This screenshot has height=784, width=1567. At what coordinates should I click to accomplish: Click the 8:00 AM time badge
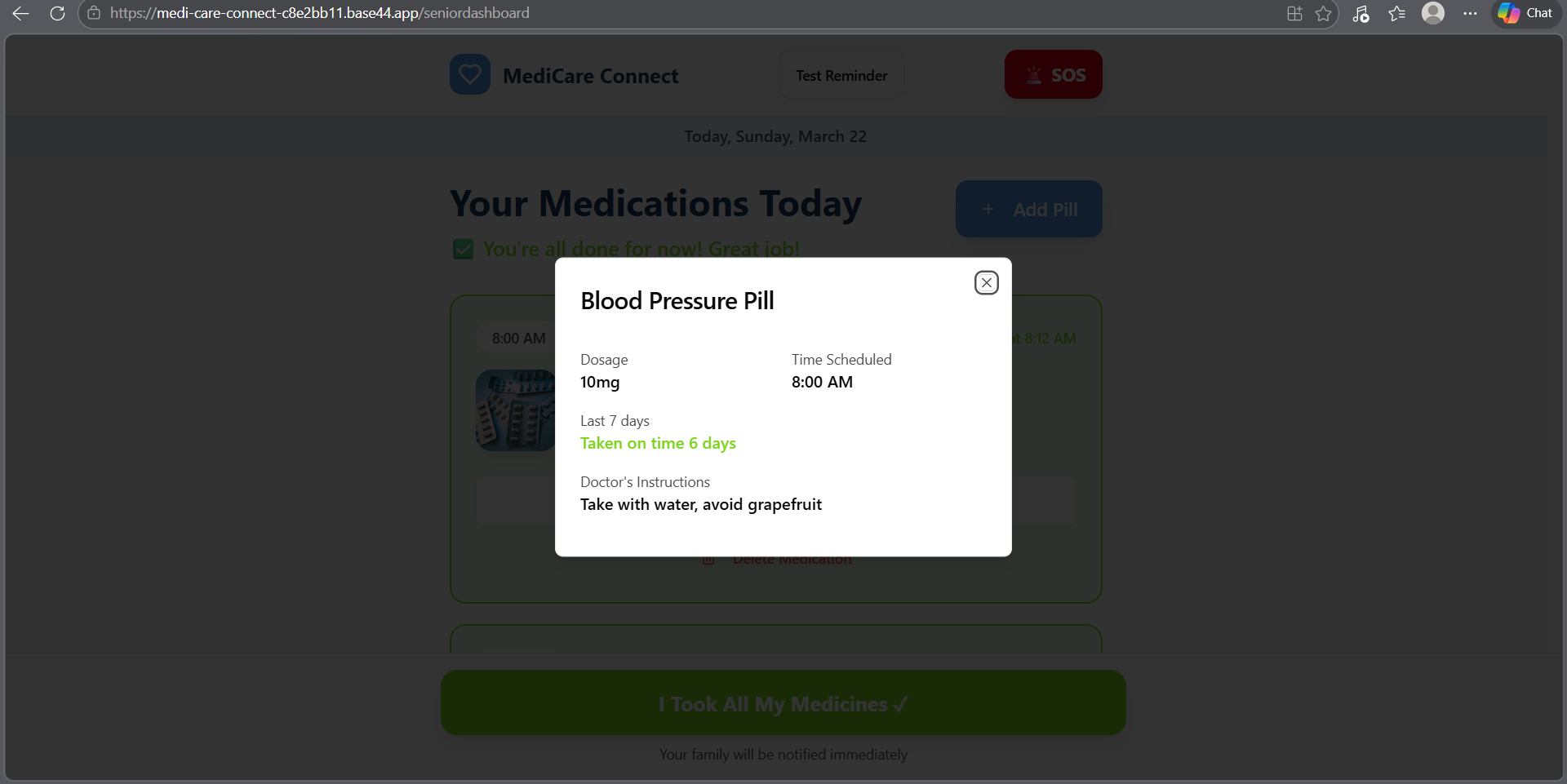[x=517, y=338]
